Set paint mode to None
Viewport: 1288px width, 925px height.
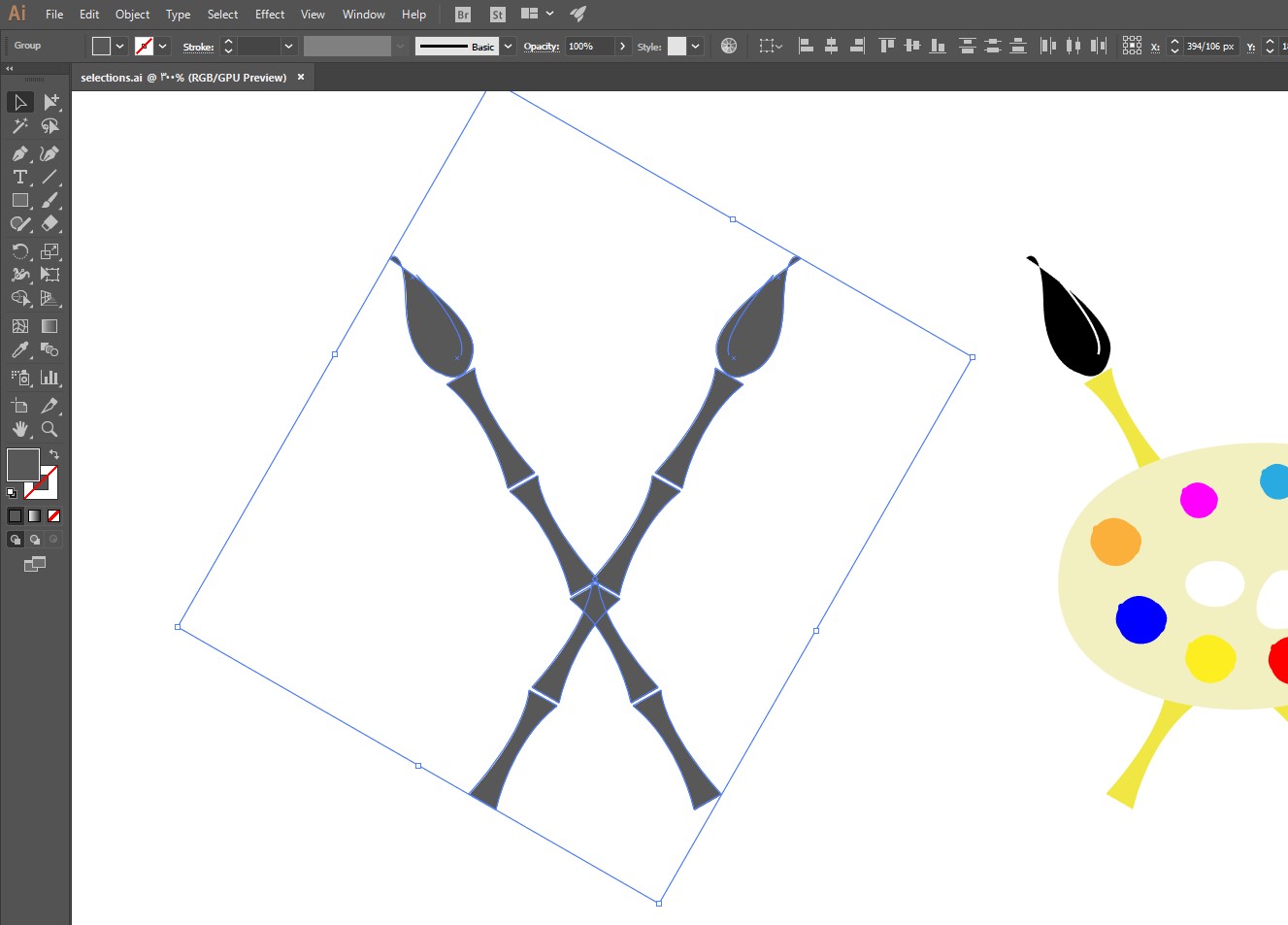[x=54, y=516]
